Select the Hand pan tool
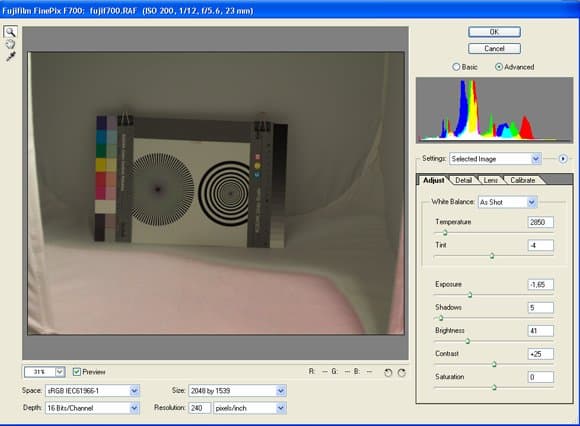Screen dimensions: 580x426 pyautogui.click(x=10, y=44)
